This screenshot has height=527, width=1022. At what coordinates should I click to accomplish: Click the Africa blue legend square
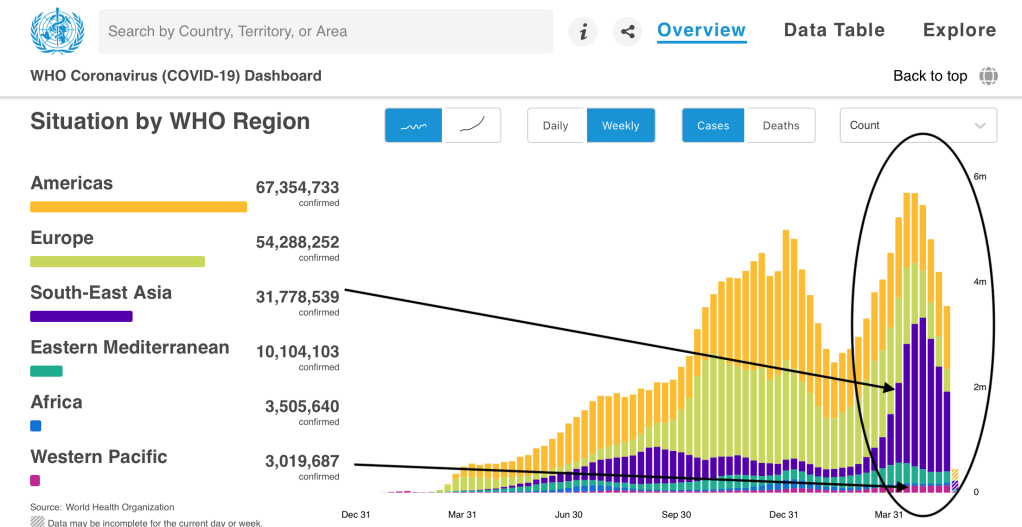tap(36, 425)
